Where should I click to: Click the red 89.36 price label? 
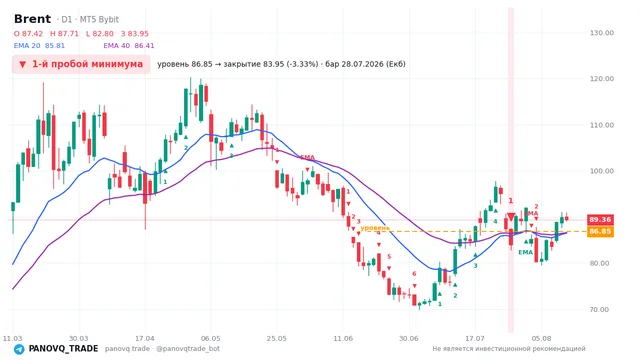click(600, 220)
